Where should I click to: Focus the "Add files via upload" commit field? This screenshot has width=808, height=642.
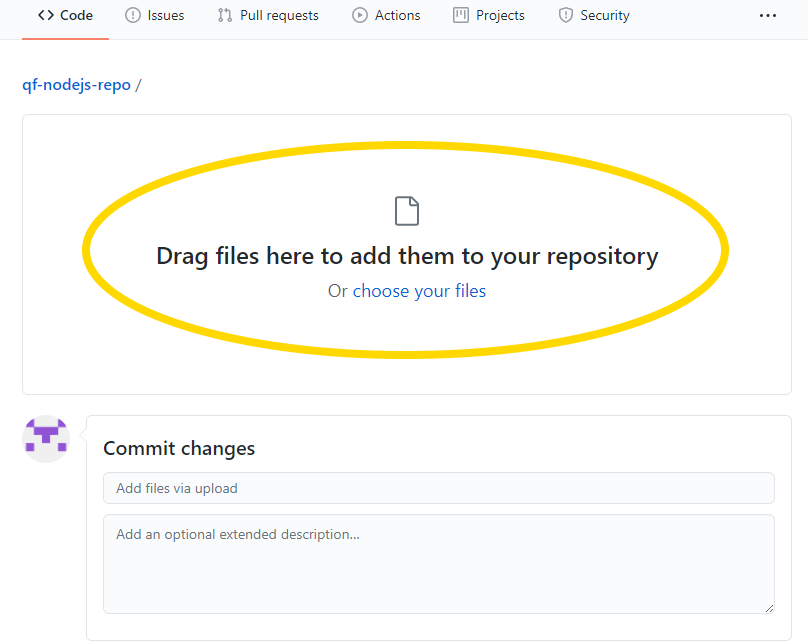tap(438, 488)
